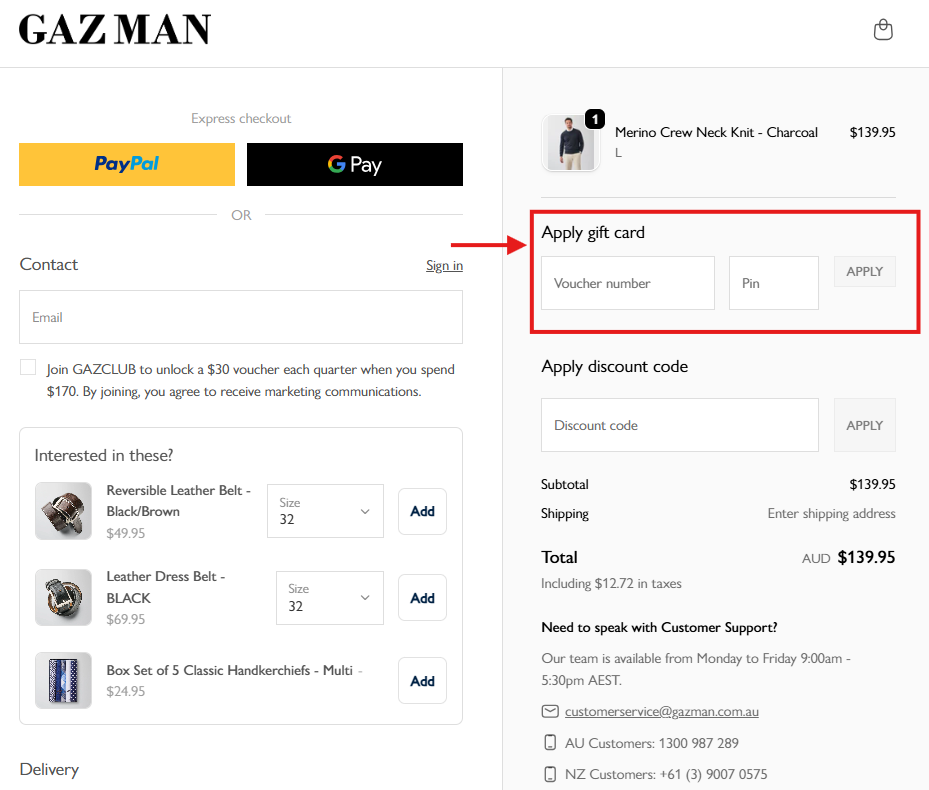Click the Sign in link
929x790 pixels.
coord(444,265)
